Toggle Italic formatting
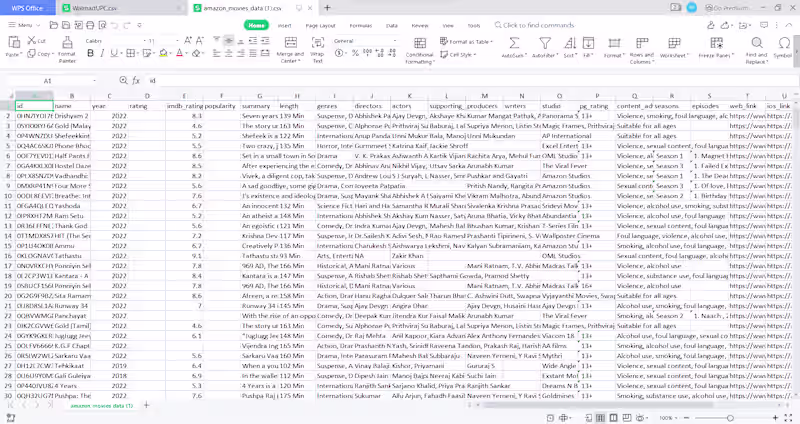 (102, 53)
